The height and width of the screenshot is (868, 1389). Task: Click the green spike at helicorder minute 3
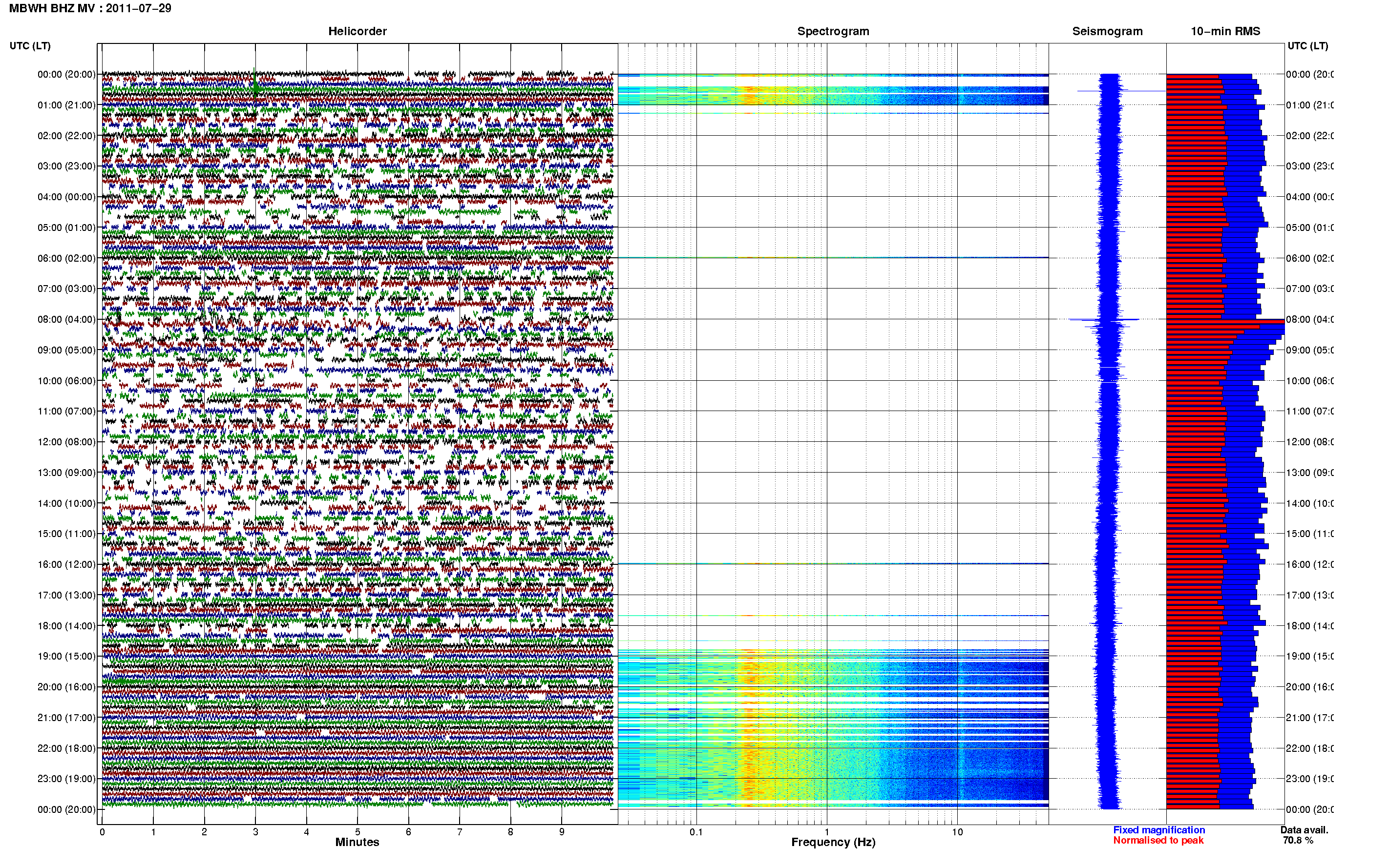pyautogui.click(x=255, y=84)
